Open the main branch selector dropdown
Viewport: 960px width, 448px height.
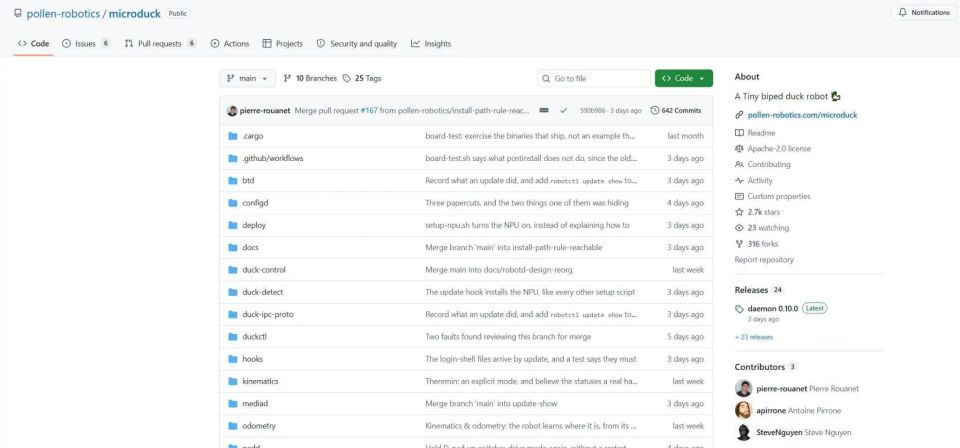247,78
